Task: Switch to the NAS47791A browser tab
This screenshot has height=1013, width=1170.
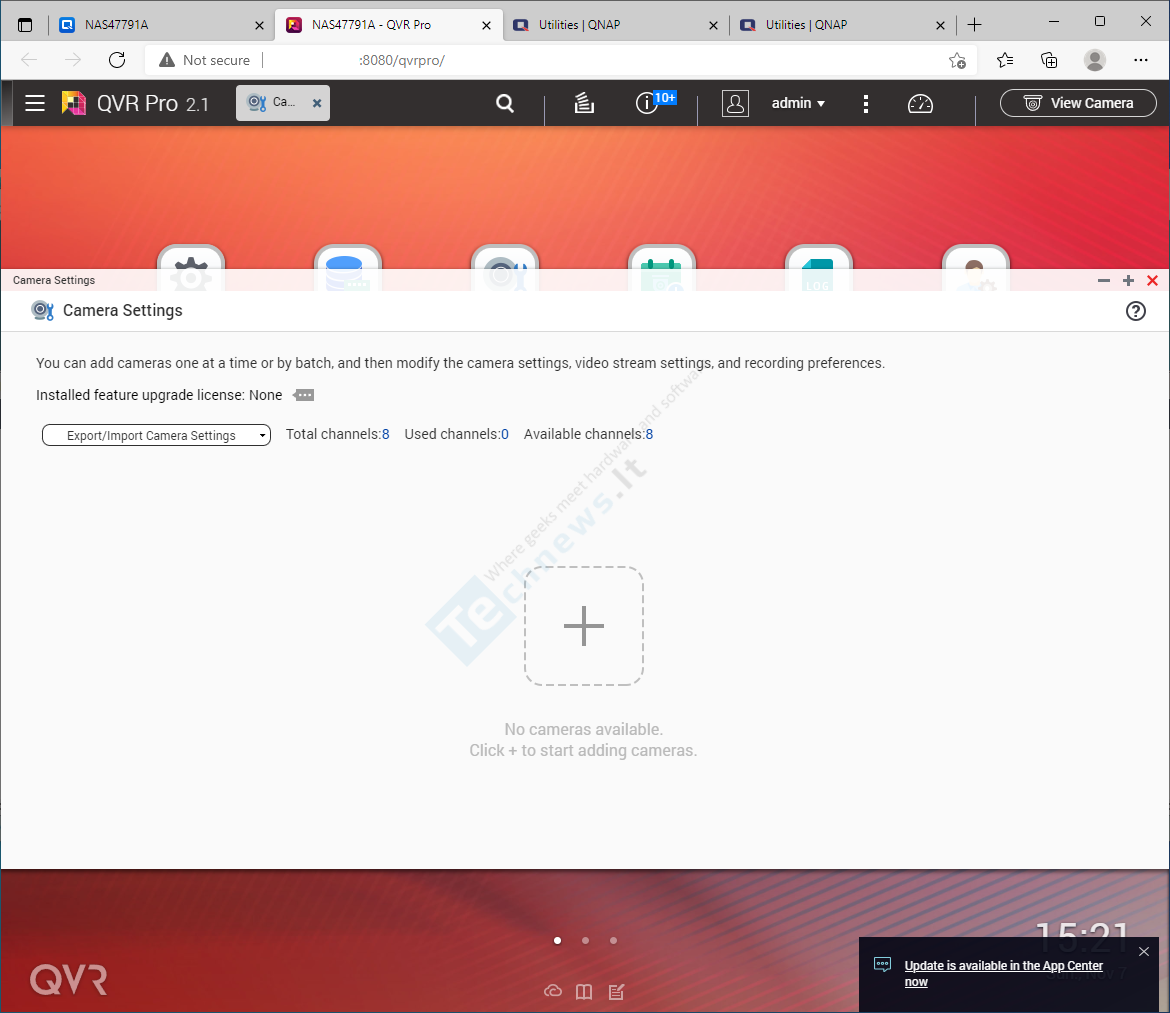Action: click(x=160, y=25)
